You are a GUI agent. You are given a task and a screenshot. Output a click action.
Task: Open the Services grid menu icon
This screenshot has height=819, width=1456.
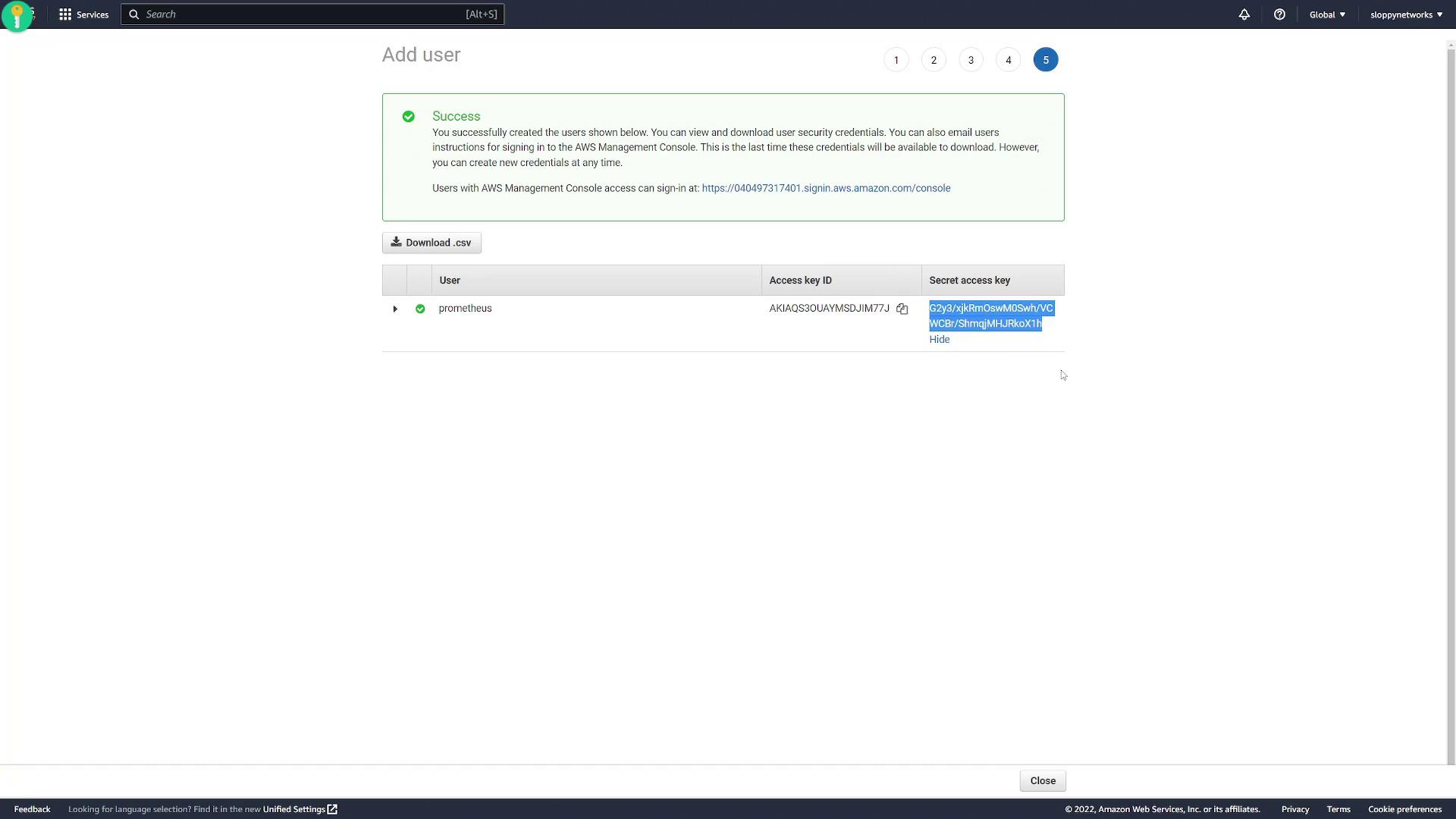coord(65,14)
